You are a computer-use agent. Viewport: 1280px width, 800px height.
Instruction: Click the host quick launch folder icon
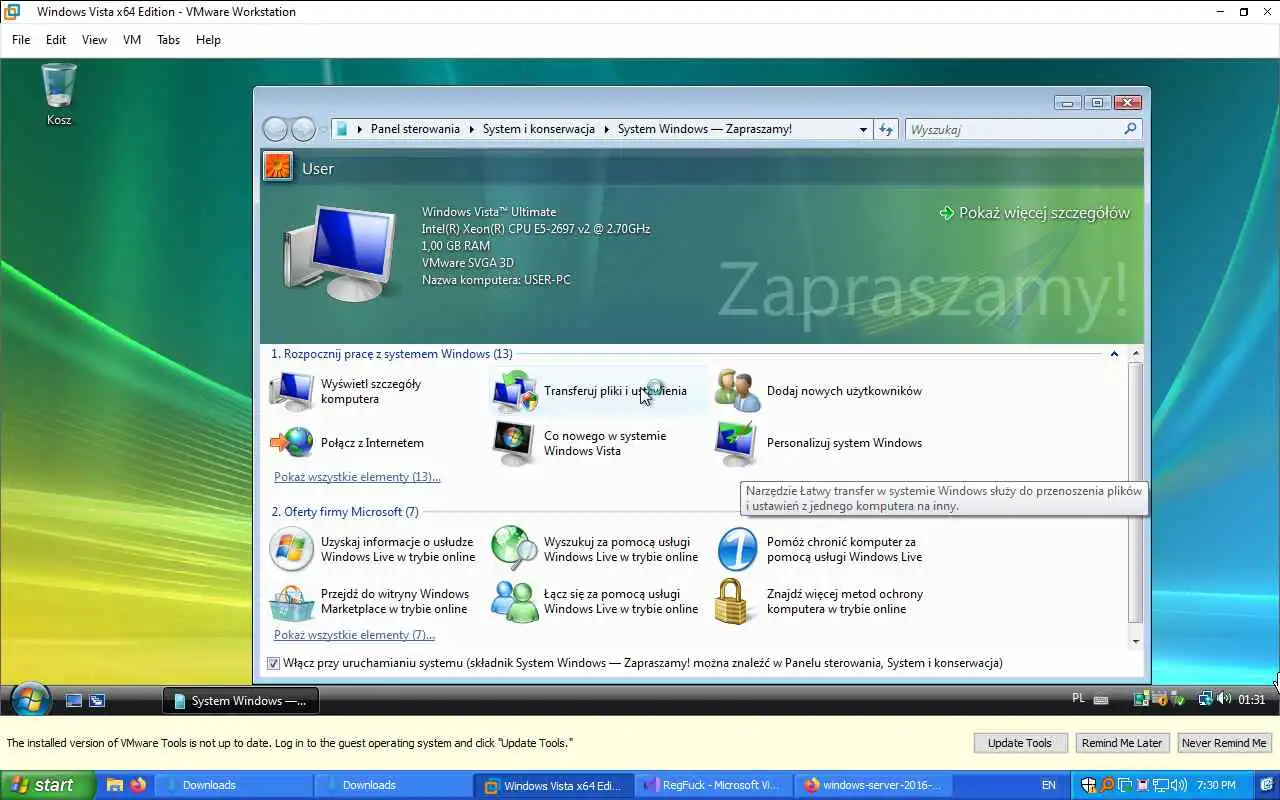115,785
